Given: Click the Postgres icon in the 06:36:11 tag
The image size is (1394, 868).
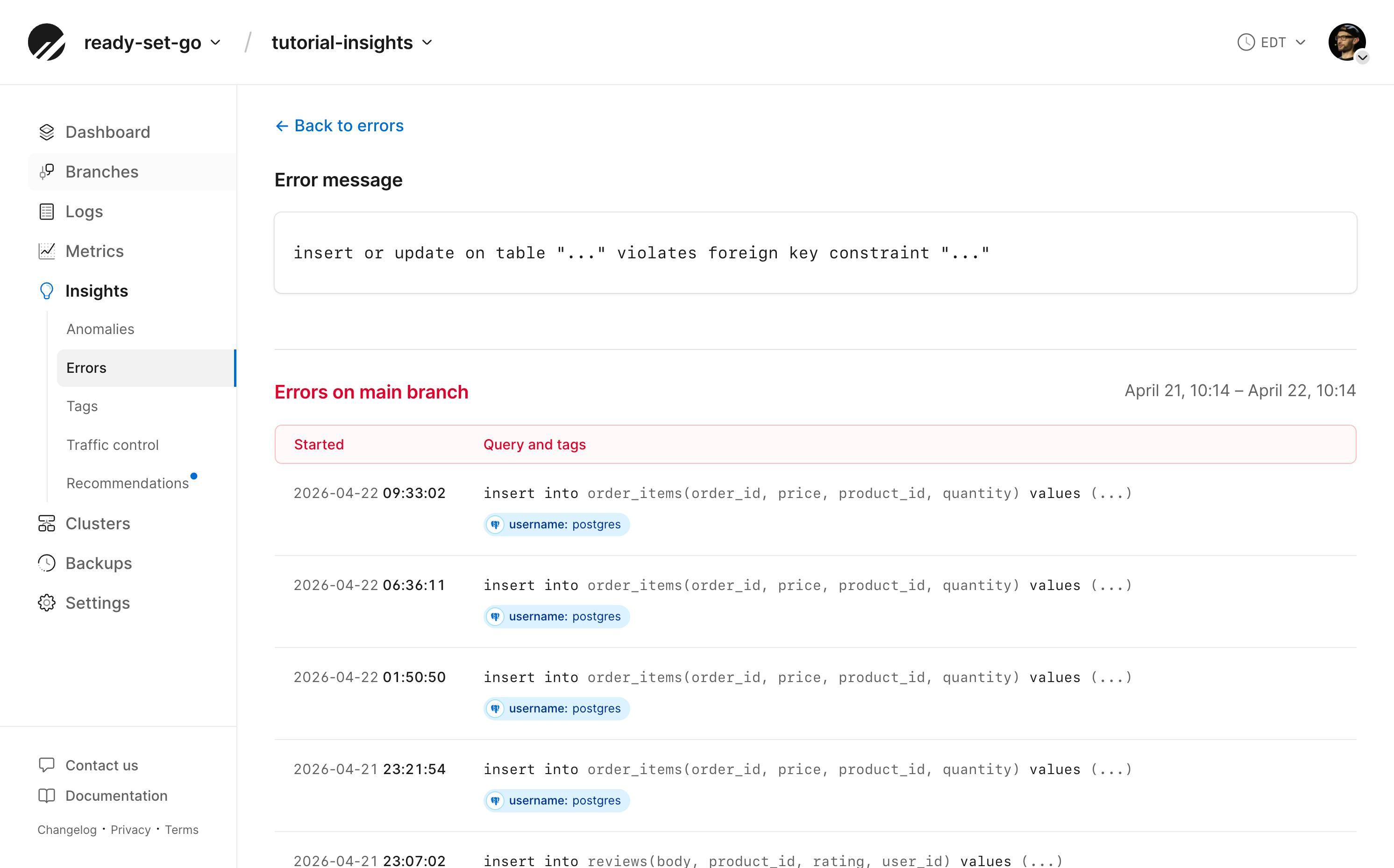Looking at the screenshot, I should [495, 617].
